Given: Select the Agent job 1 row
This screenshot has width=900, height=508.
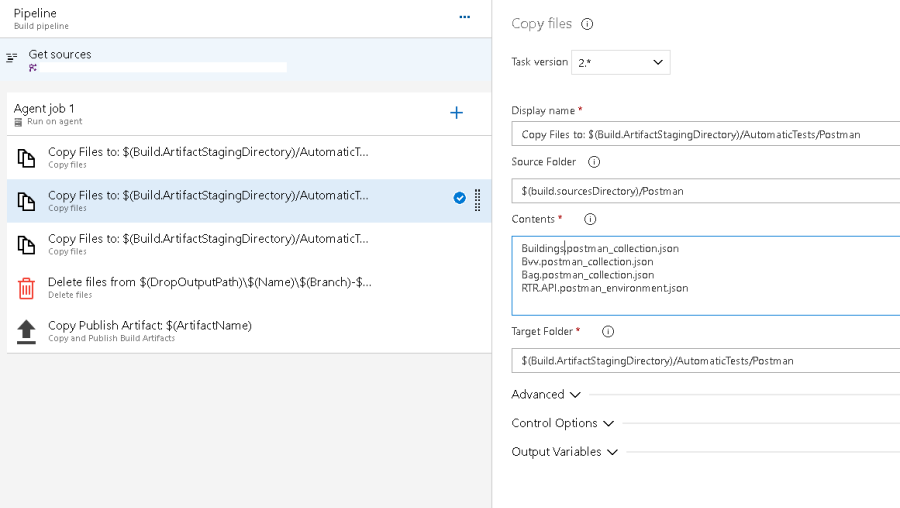Looking at the screenshot, I should pyautogui.click(x=249, y=114).
